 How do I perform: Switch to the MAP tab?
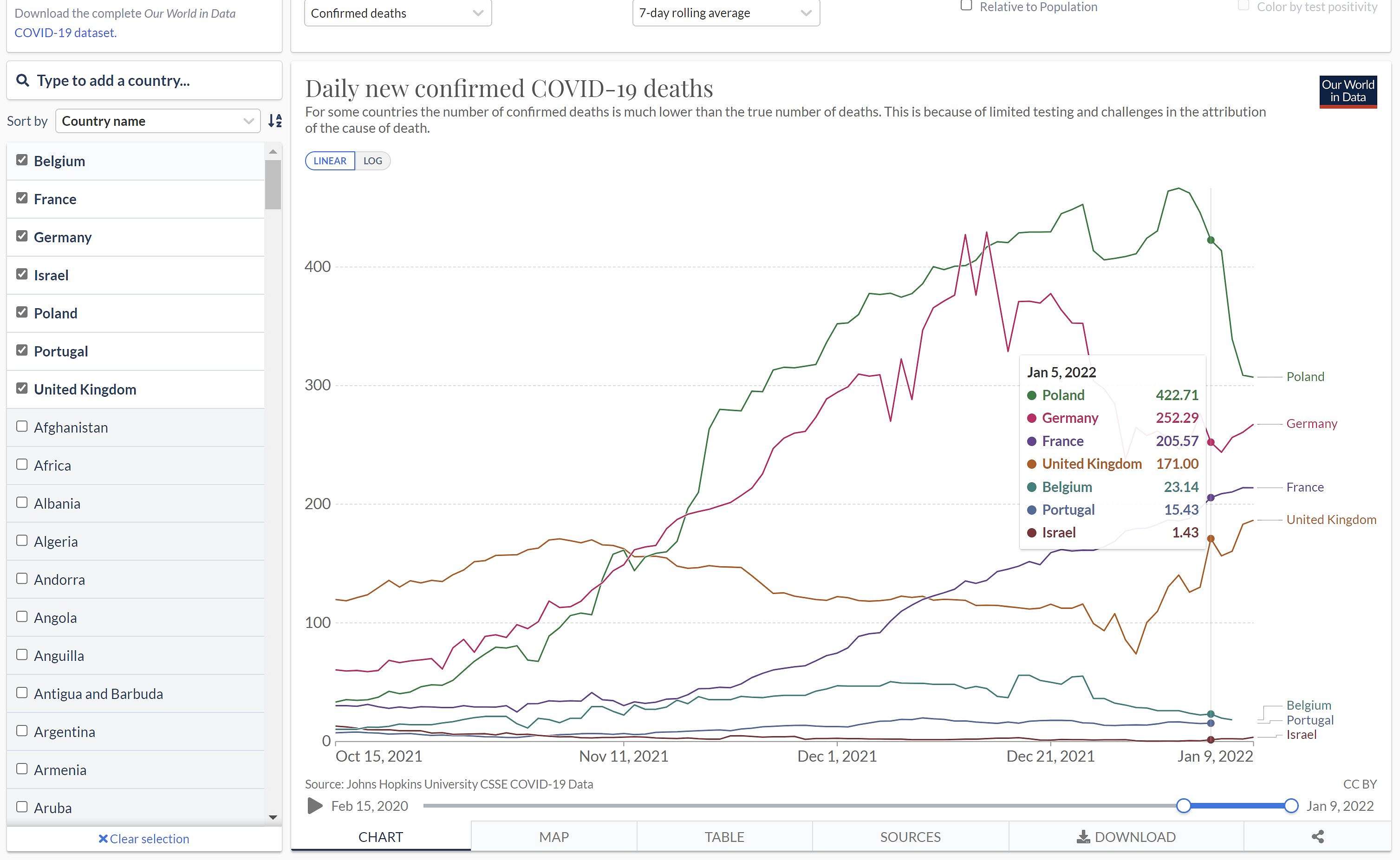point(554,837)
